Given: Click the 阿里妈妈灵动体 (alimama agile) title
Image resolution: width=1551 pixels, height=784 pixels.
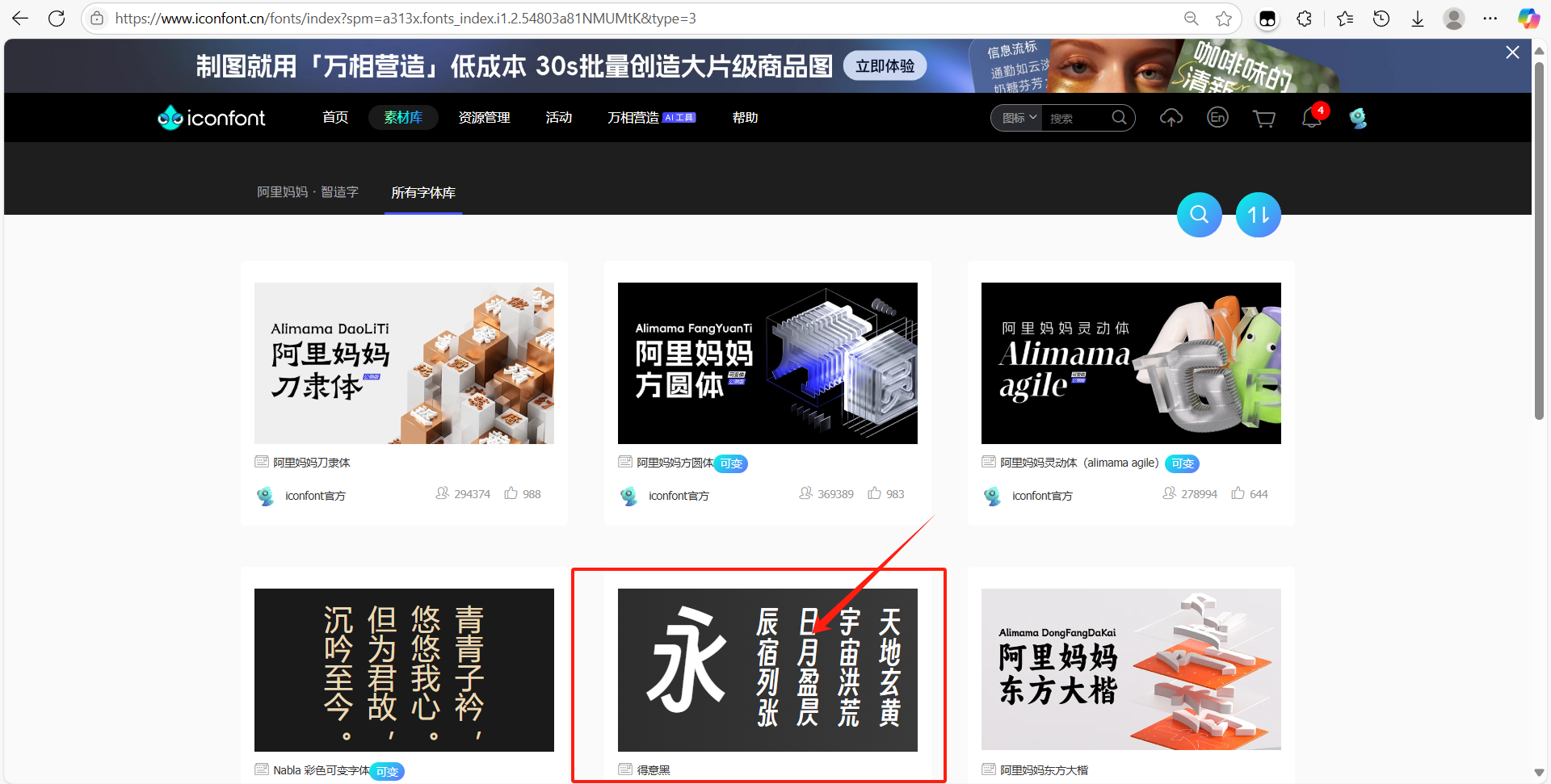Looking at the screenshot, I should click(x=1079, y=463).
